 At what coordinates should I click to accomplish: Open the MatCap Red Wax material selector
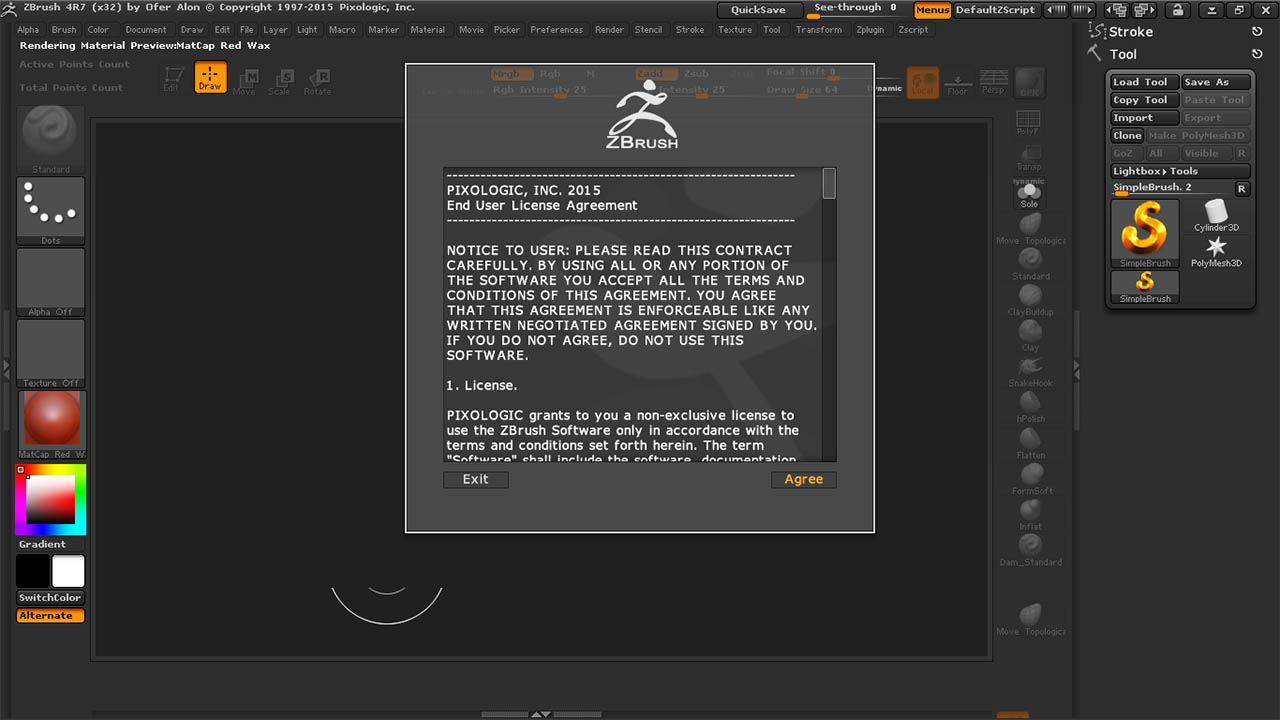click(x=51, y=425)
